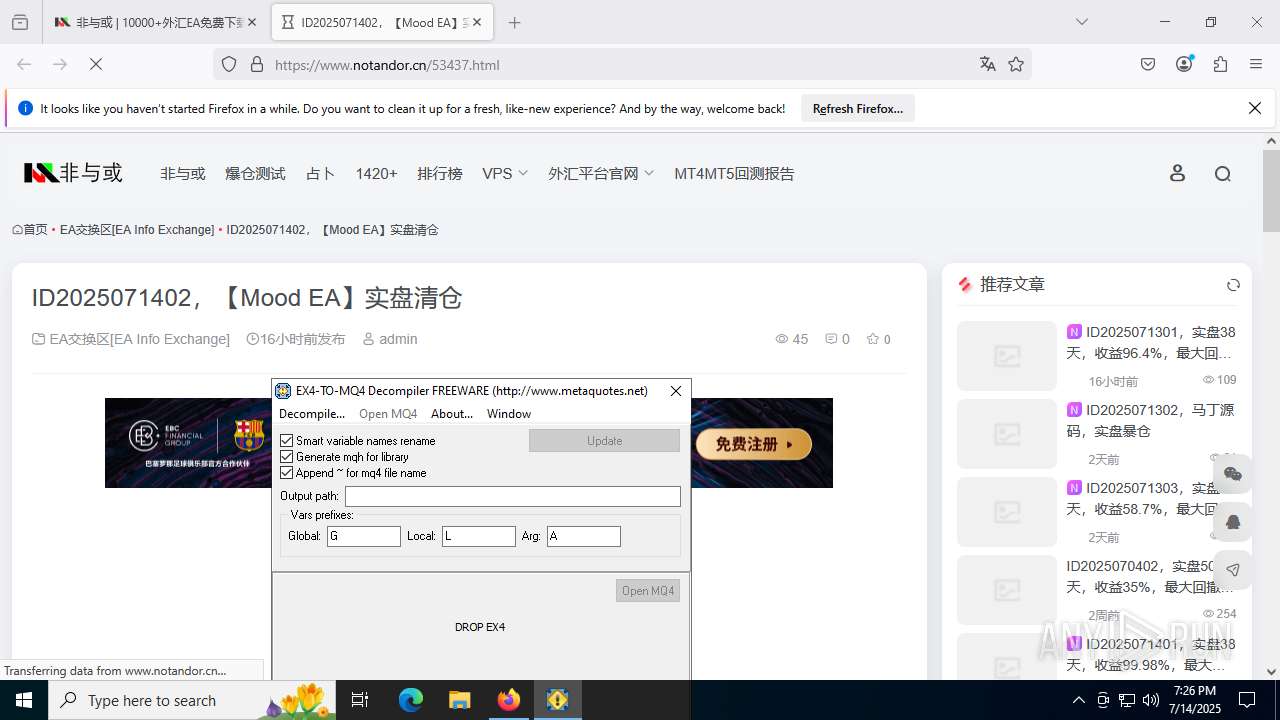Toggle Append ~ for mq4 file name
Image resolution: width=1280 pixels, height=720 pixels.
click(287, 472)
